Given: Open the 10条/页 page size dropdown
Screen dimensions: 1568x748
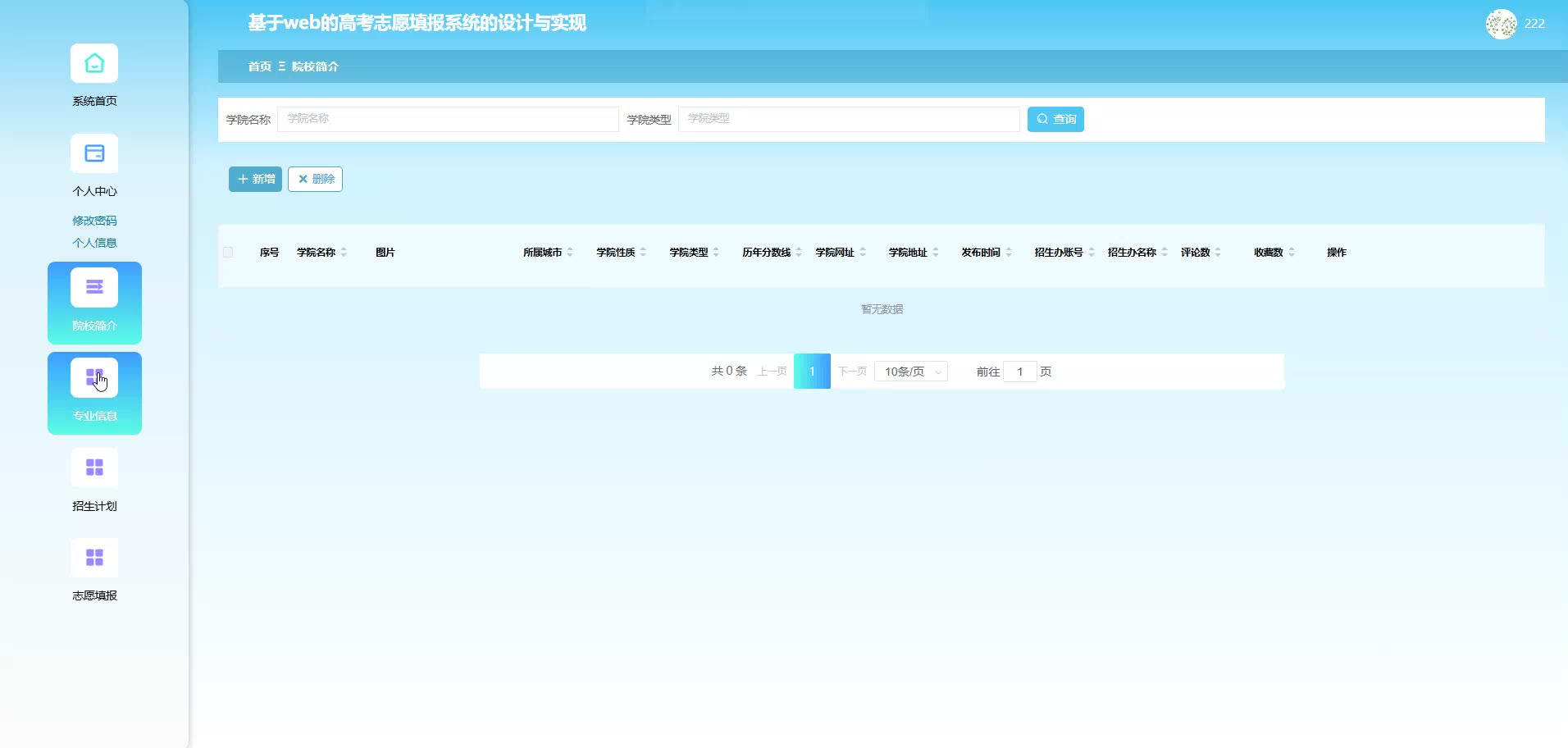Looking at the screenshot, I should coord(910,372).
